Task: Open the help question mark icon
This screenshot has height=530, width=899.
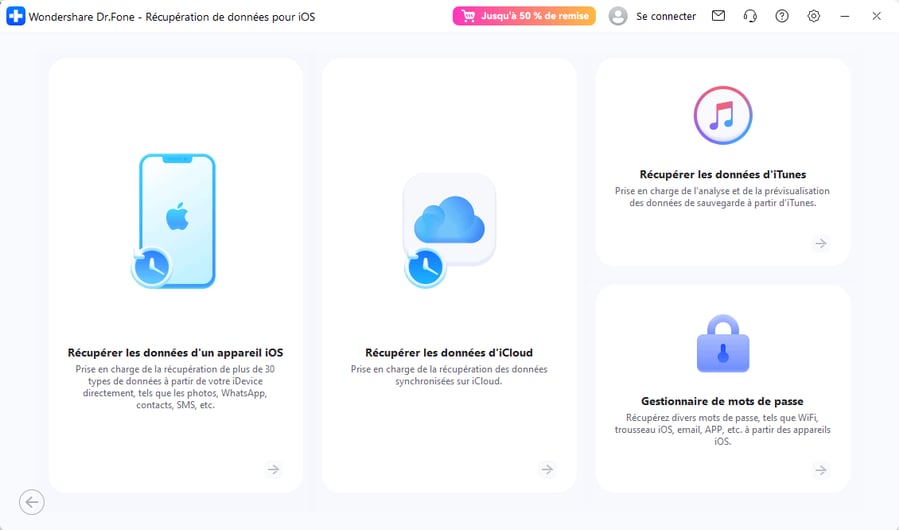Action: tap(781, 16)
